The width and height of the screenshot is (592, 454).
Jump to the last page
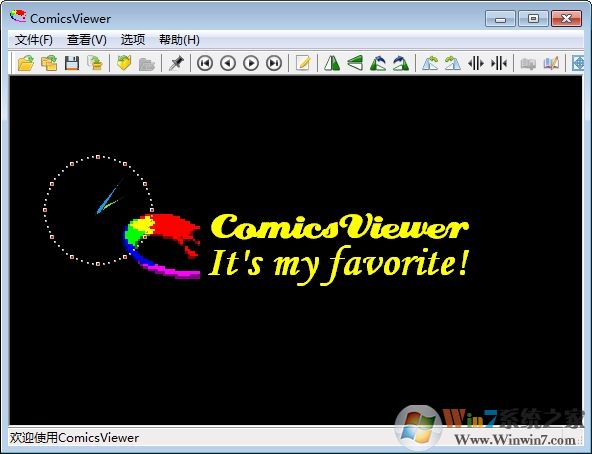pos(274,63)
